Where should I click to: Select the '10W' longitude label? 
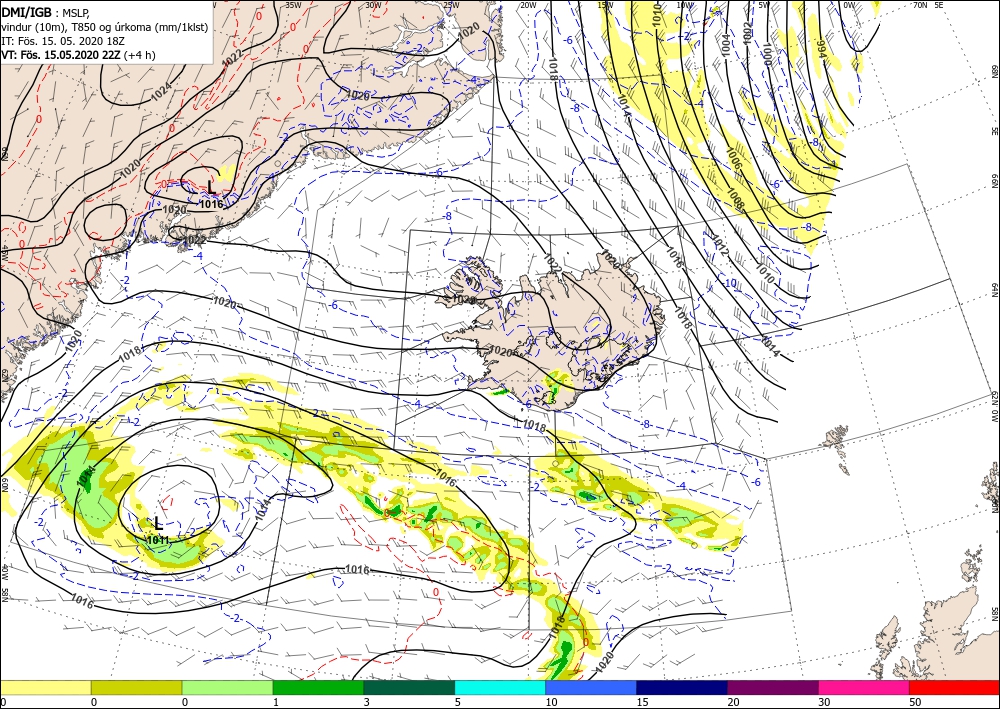click(x=684, y=5)
